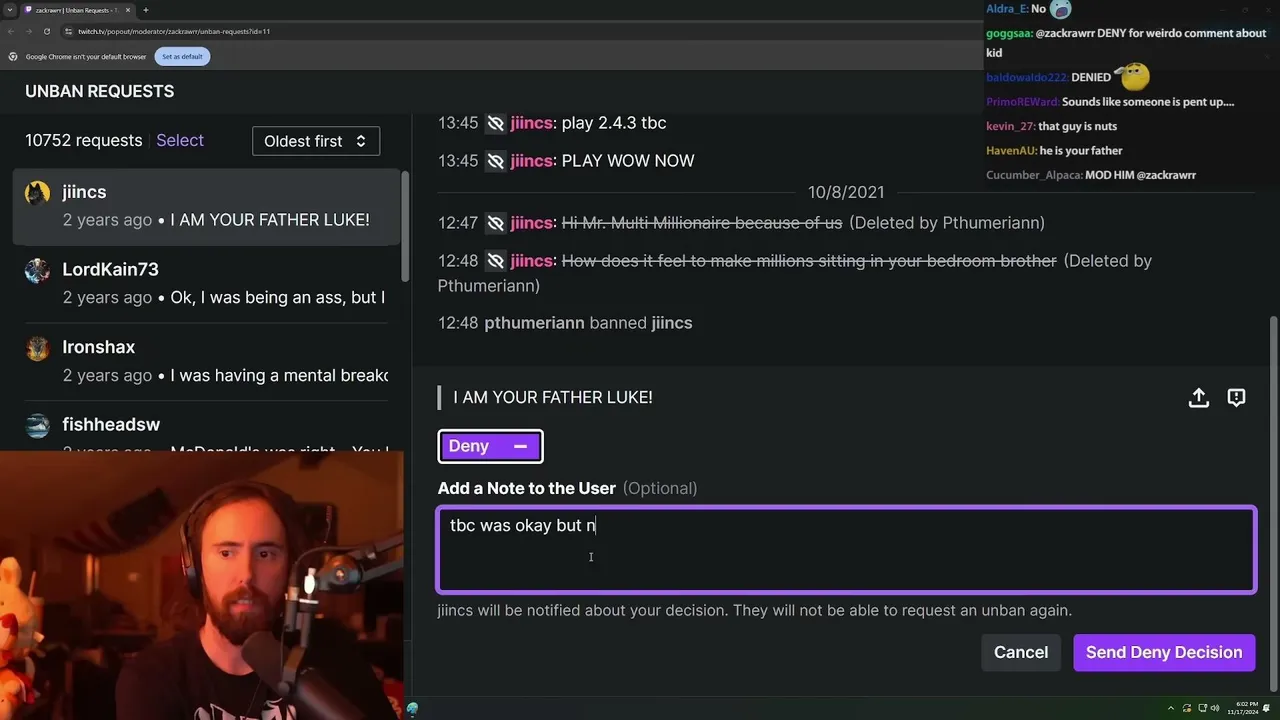Screen dimensions: 1280x720
Task: Close the zackrawrr Unban Requests browser tab
Action: tap(127, 10)
